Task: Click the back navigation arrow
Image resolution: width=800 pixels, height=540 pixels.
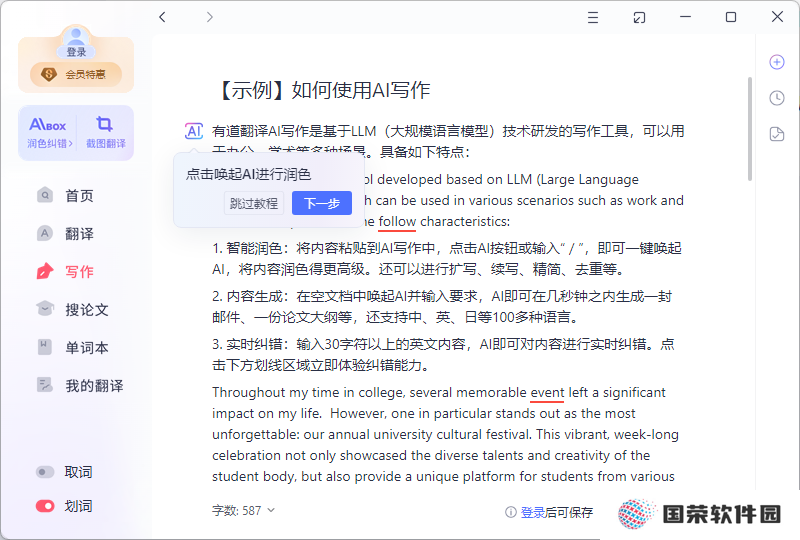Action: point(162,17)
